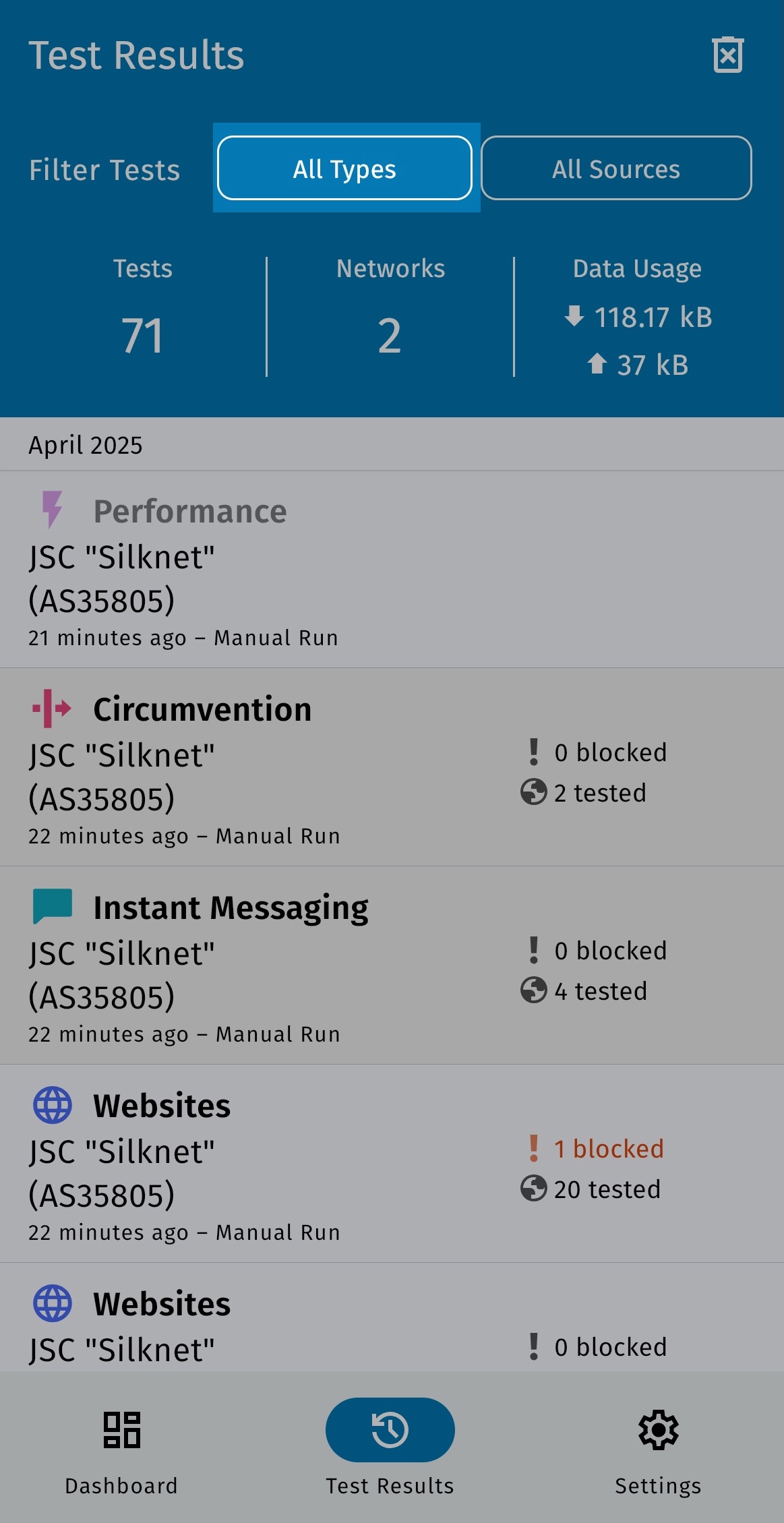Screen dimensions: 784x1523
Task: Tap the delete all results trash icon
Action: click(x=727, y=55)
